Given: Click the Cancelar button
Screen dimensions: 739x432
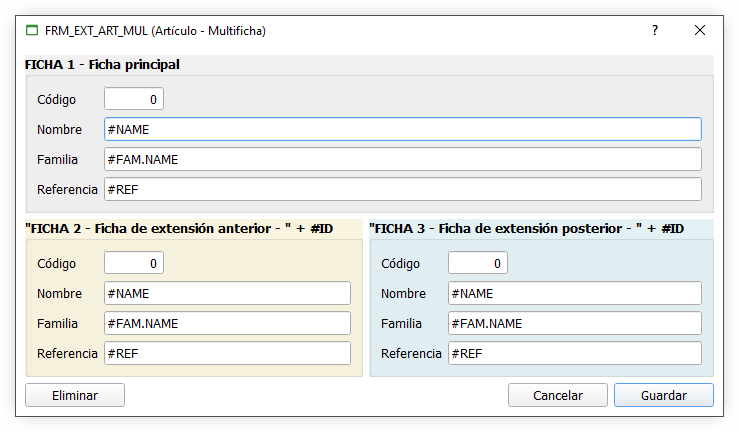Looking at the screenshot, I should click(x=558, y=395).
